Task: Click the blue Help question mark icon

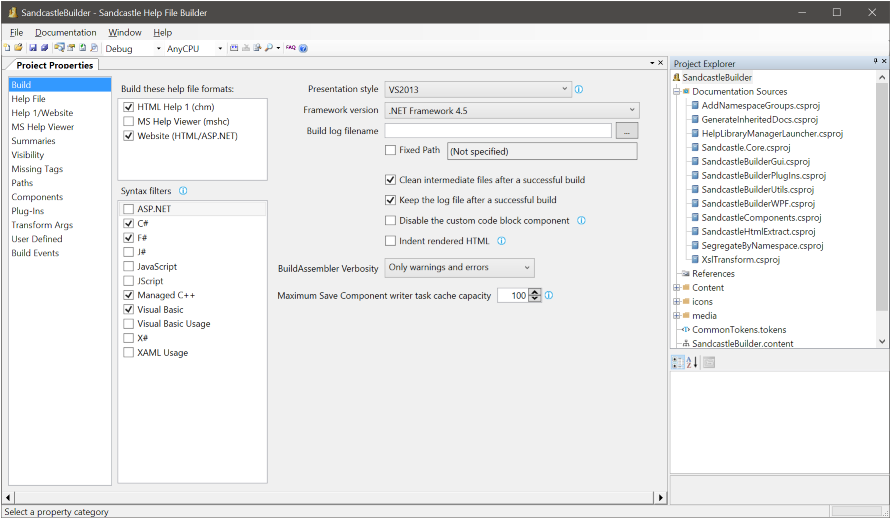Action: click(303, 48)
